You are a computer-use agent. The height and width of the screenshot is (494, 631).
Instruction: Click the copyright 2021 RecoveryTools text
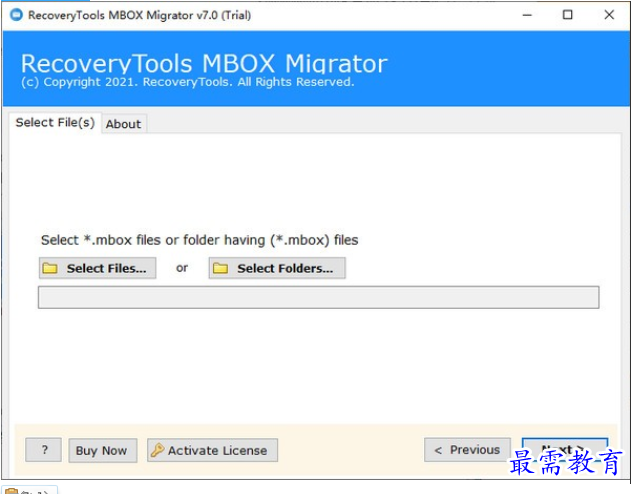pos(188,82)
